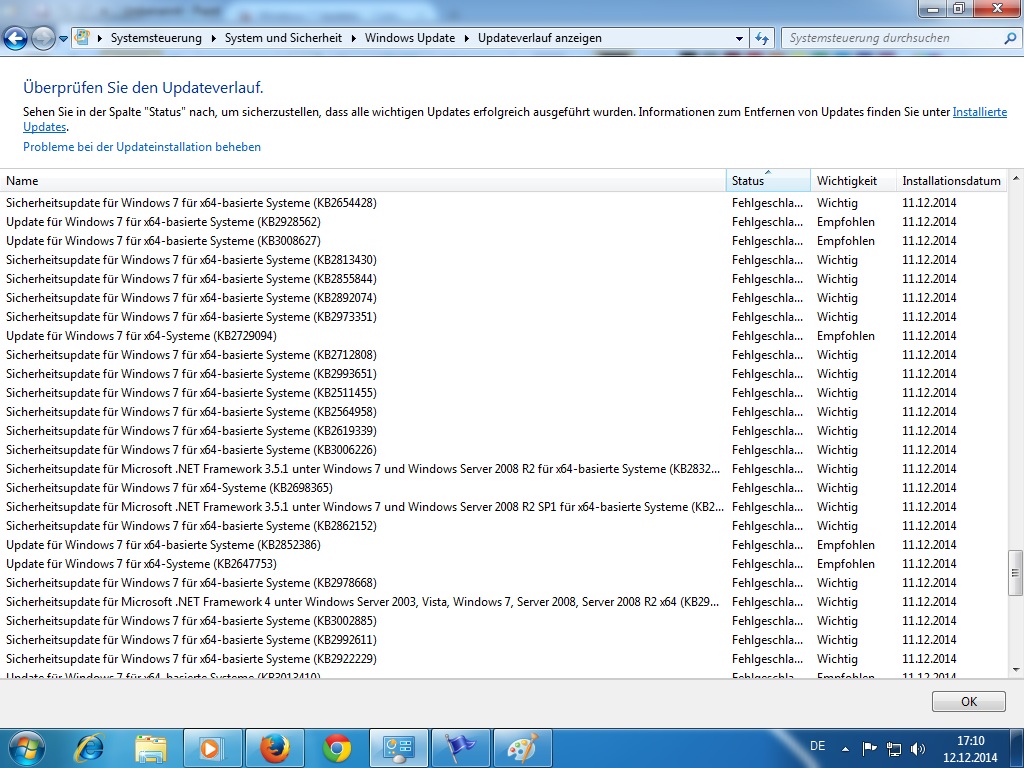Screen dimensions: 1024x768
Task: Click scrollbar down arrow of update list
Action: [1016, 670]
